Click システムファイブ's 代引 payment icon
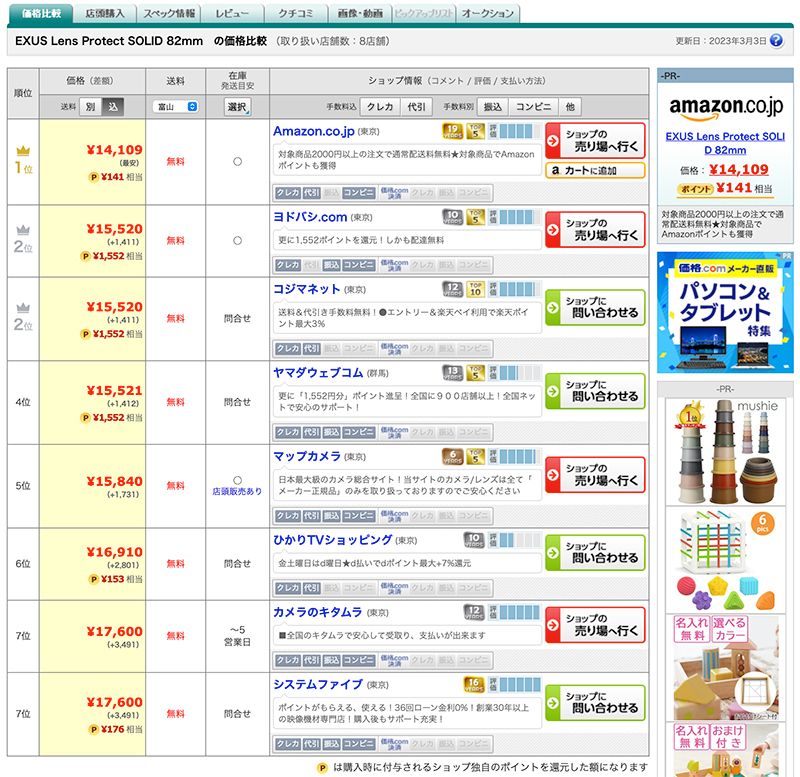The height and width of the screenshot is (777, 800). (x=311, y=744)
